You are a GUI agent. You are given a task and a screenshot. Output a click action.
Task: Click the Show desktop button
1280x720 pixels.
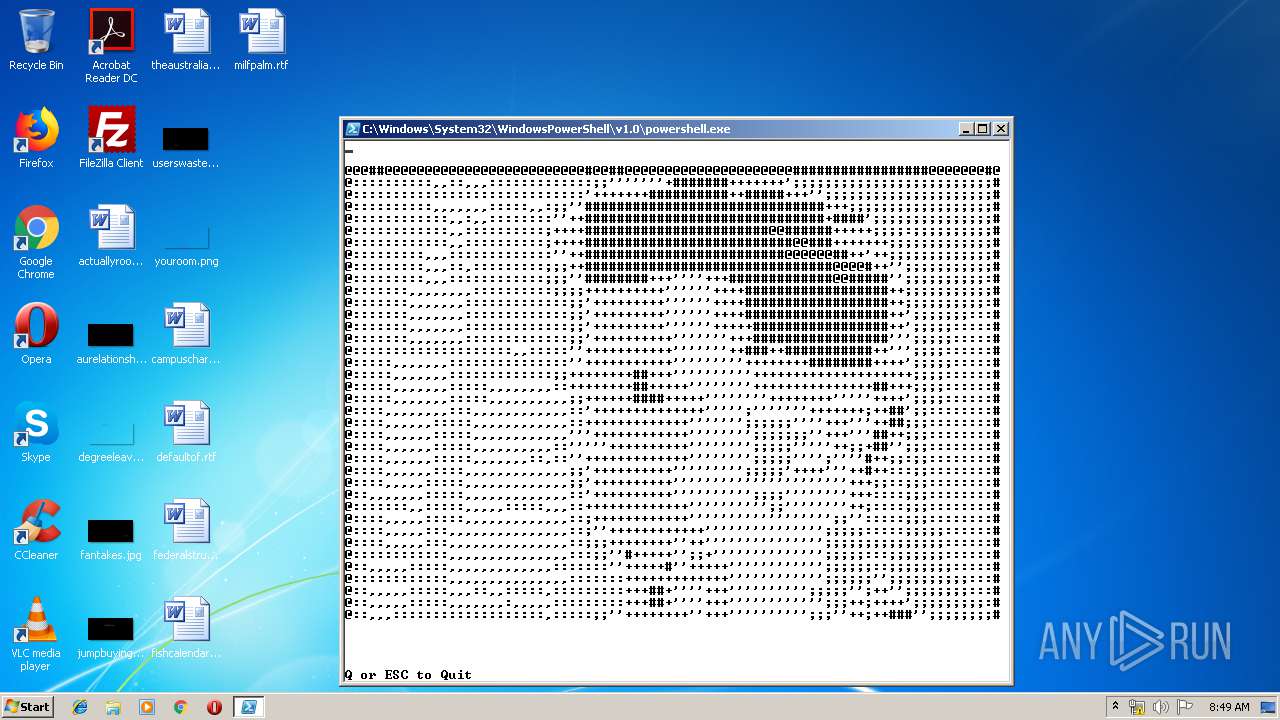pos(1269,707)
